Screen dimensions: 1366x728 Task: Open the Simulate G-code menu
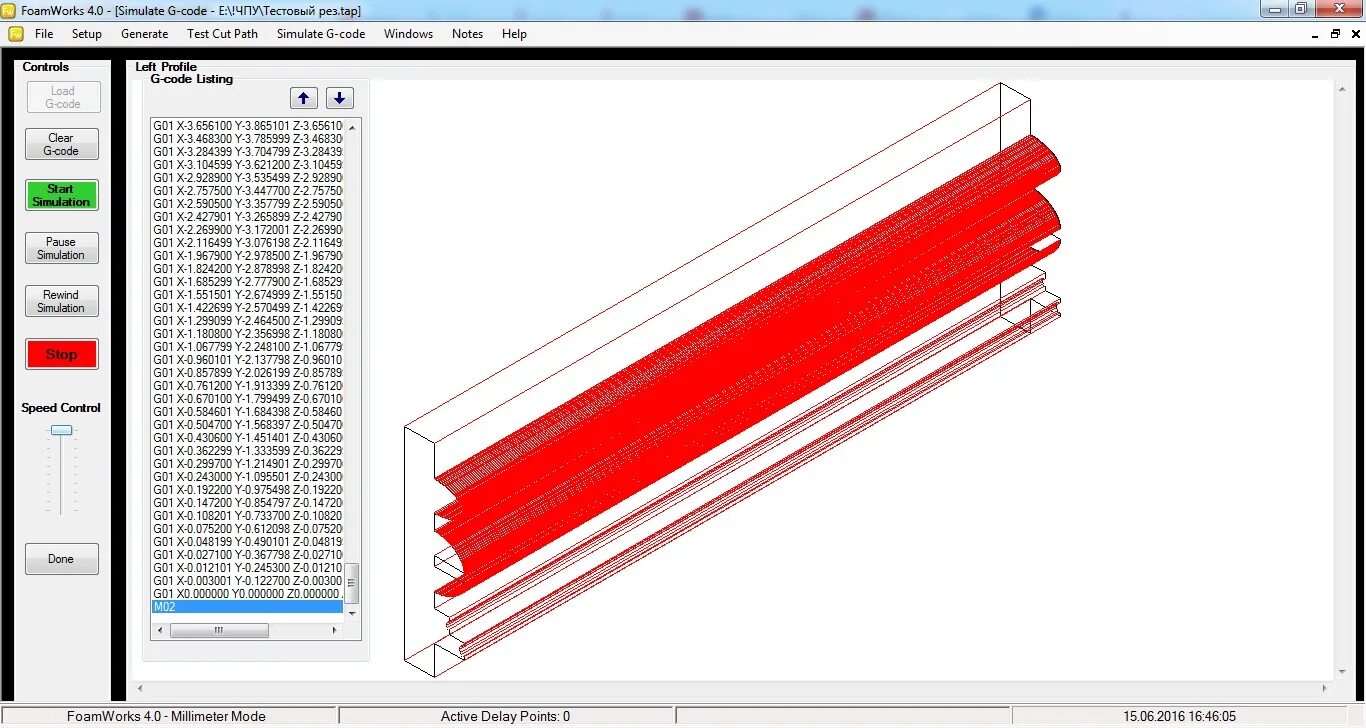(321, 34)
